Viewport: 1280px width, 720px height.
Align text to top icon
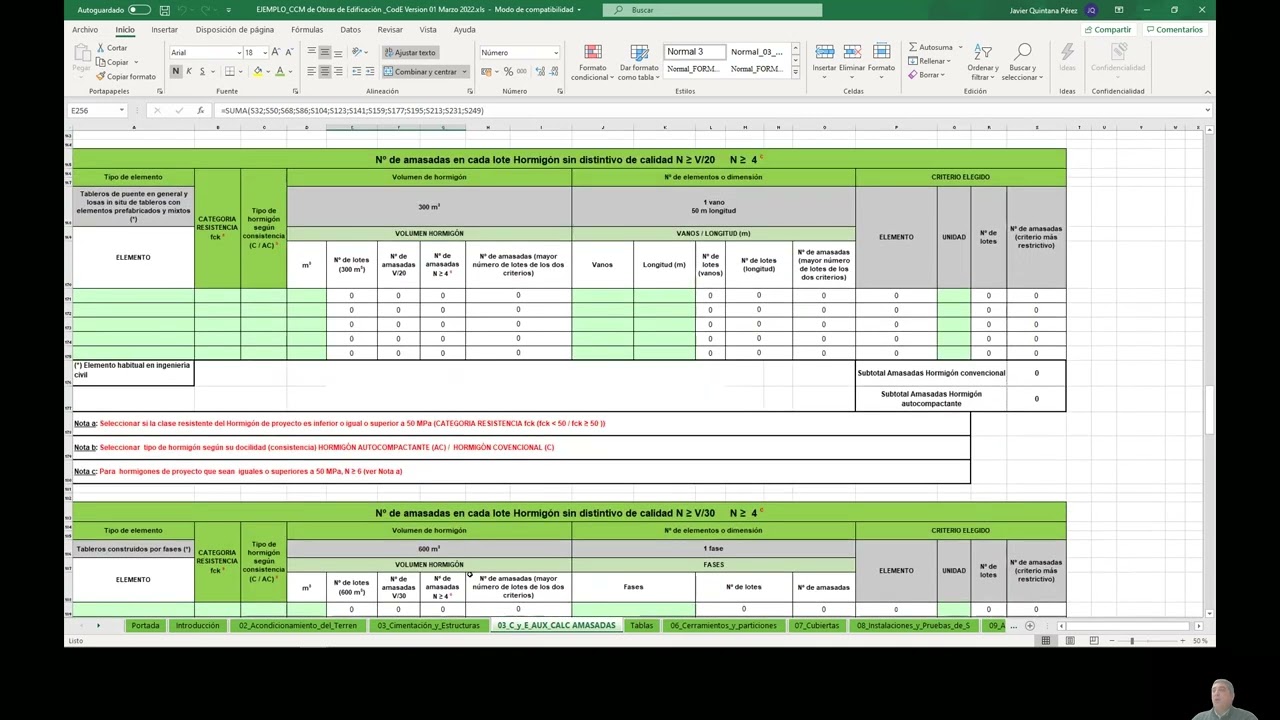tap(311, 52)
